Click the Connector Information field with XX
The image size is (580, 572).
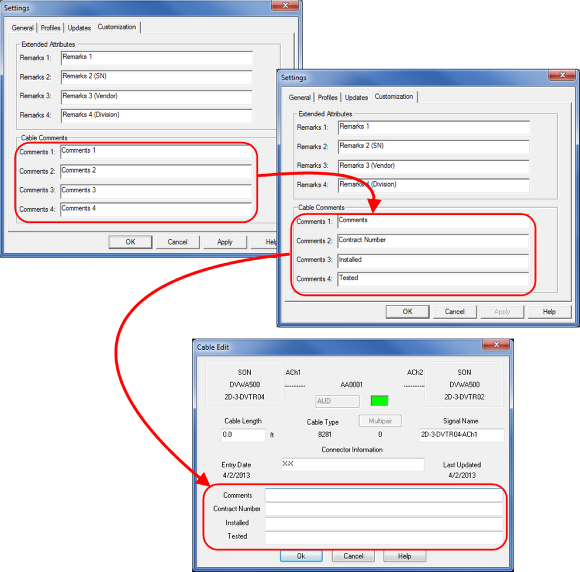(x=352, y=464)
